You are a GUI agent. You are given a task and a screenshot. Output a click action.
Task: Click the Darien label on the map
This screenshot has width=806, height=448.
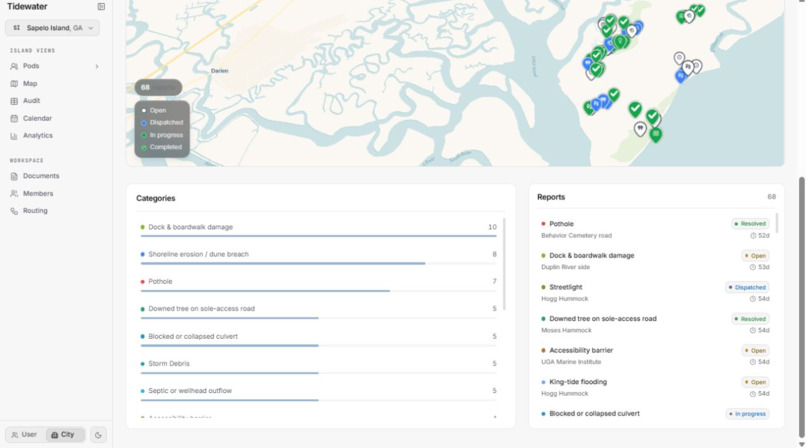point(219,71)
